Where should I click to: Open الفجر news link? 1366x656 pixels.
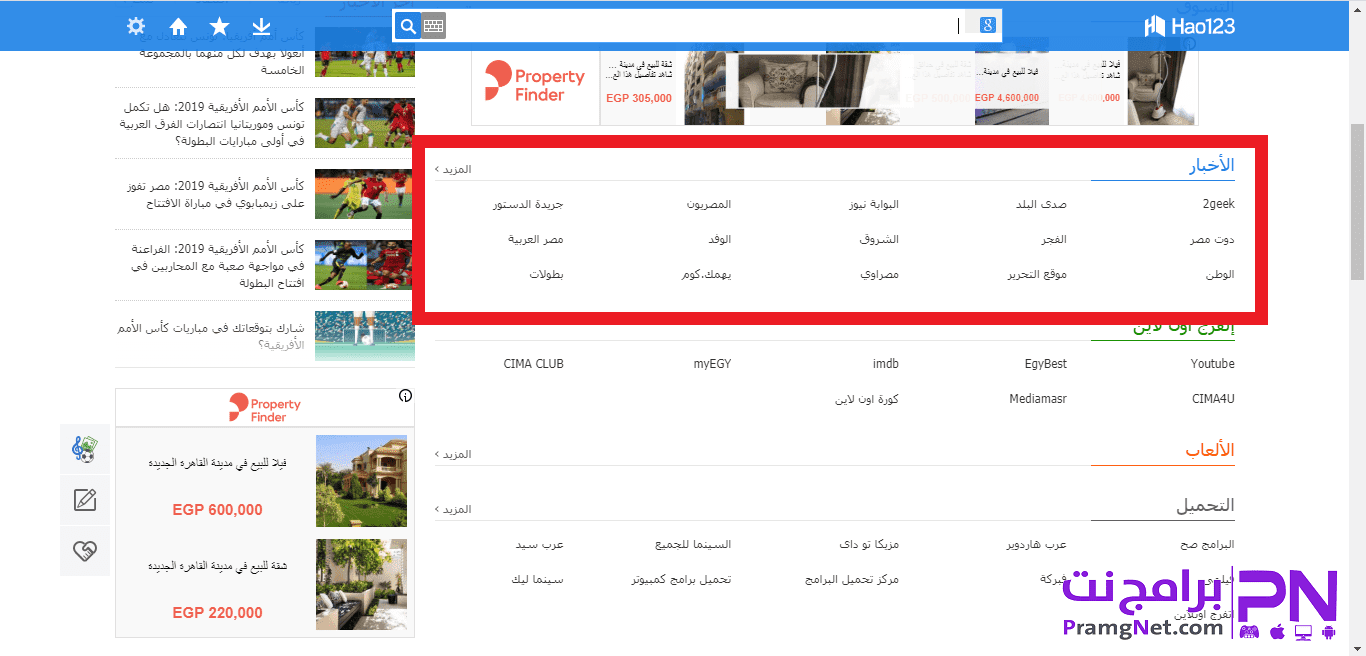point(1053,239)
